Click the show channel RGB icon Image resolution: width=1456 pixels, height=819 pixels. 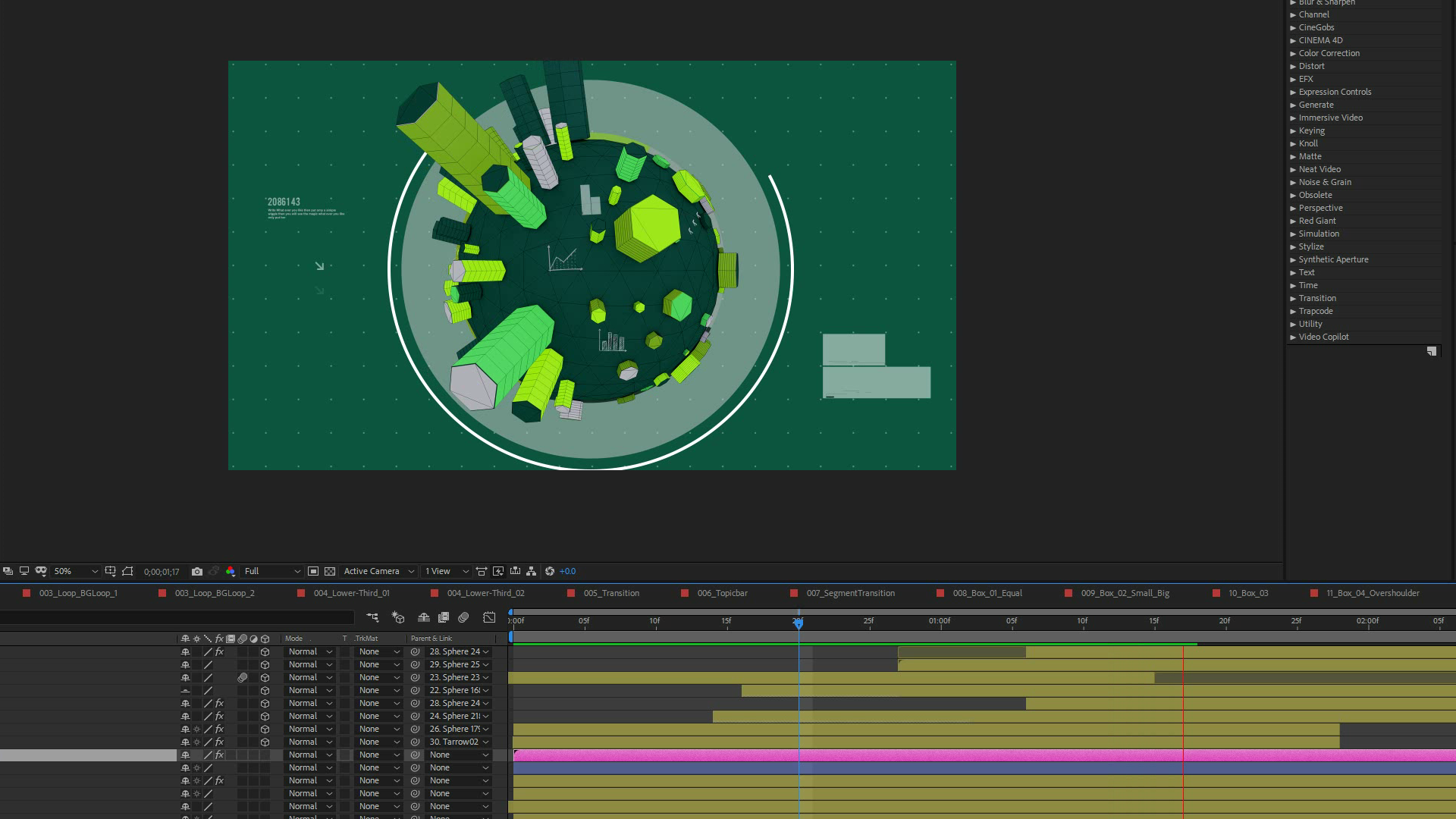pos(231,572)
